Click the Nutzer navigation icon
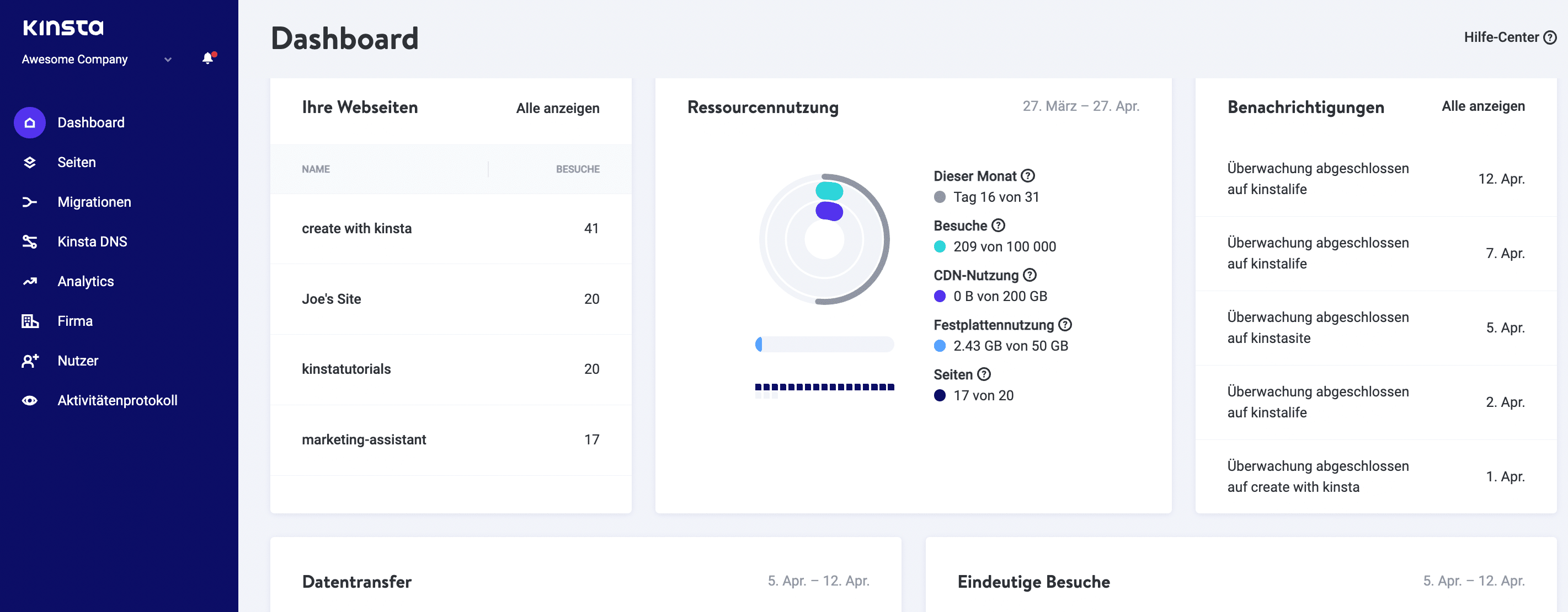This screenshot has width=1568, height=612. (x=30, y=360)
